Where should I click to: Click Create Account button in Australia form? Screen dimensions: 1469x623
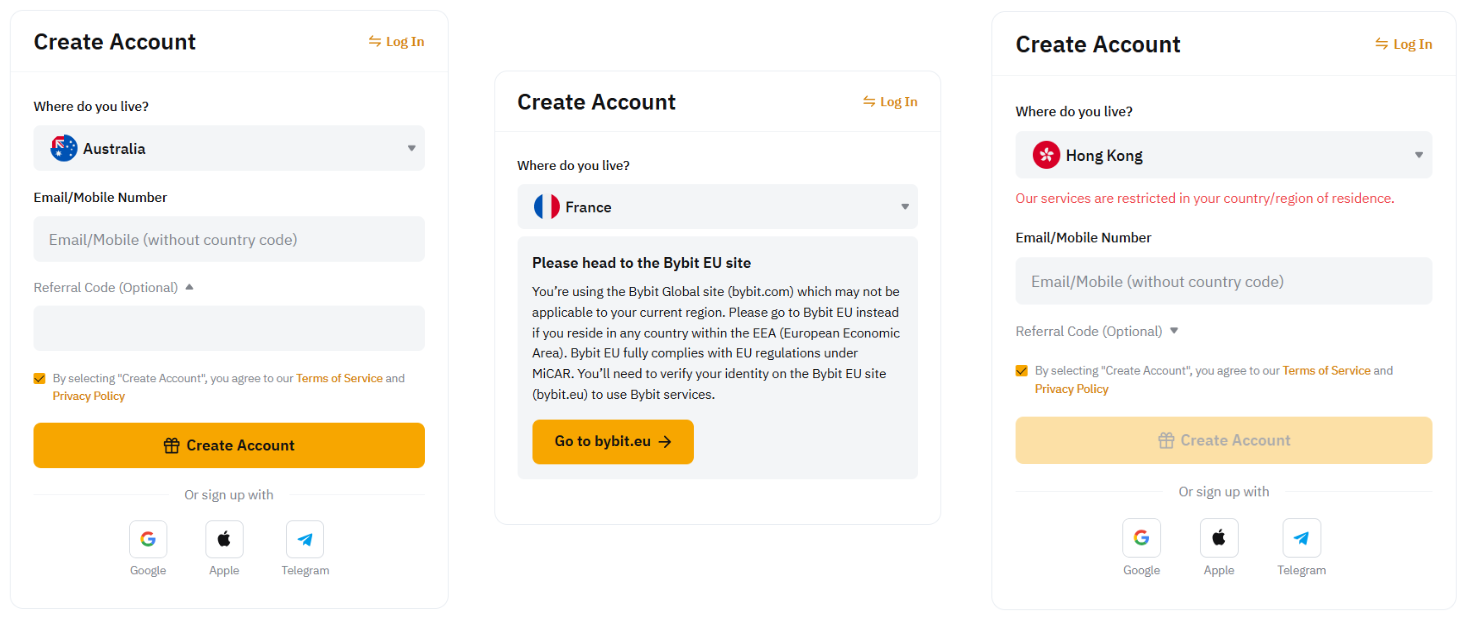pos(229,446)
